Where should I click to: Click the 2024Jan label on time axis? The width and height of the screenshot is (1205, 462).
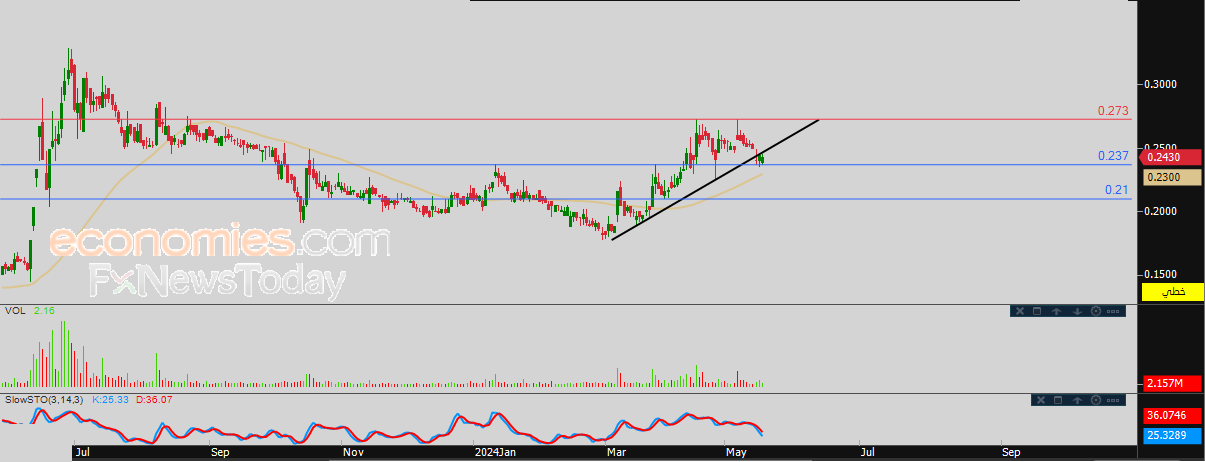coord(494,452)
